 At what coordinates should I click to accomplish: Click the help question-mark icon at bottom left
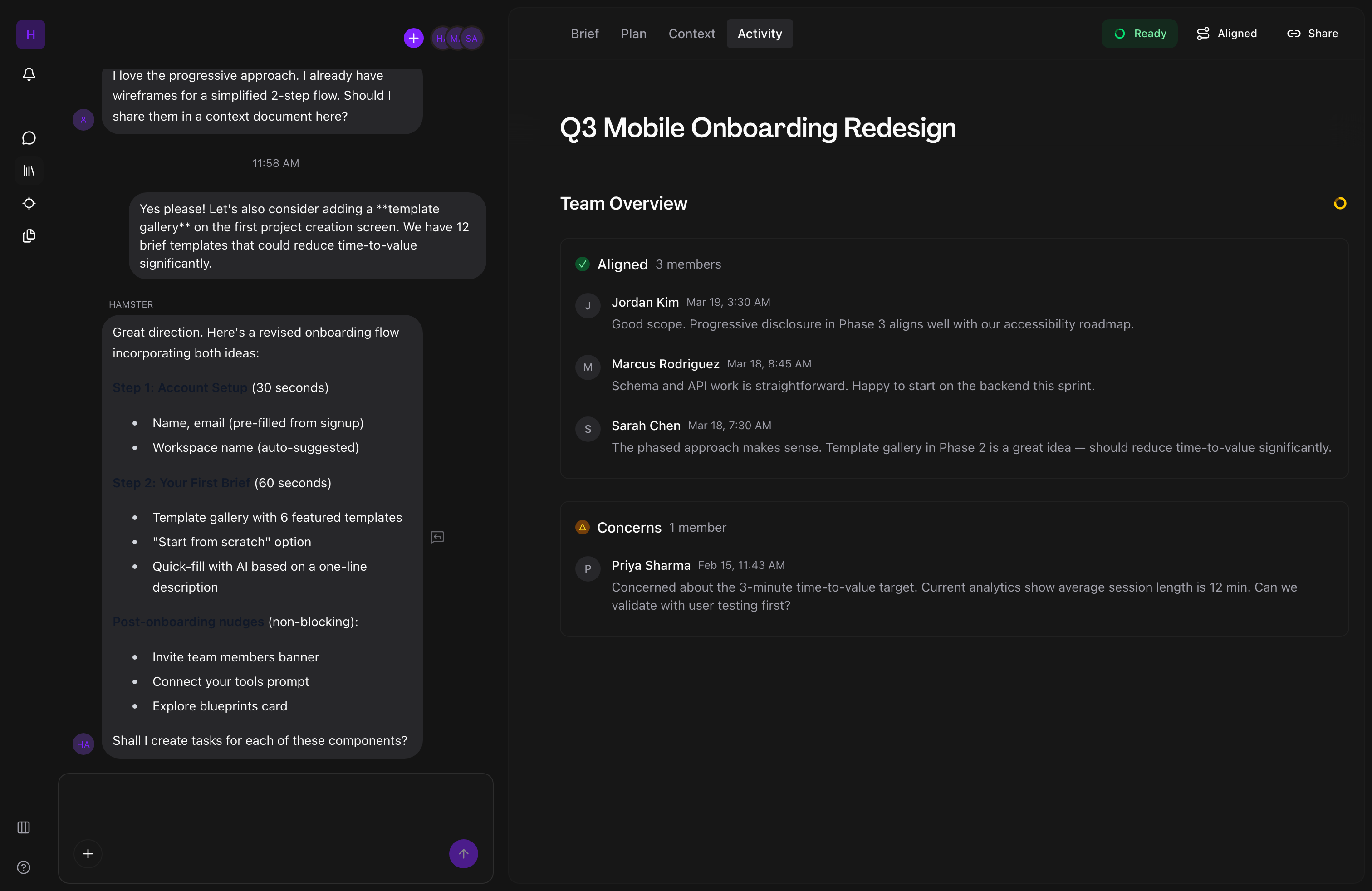24,867
